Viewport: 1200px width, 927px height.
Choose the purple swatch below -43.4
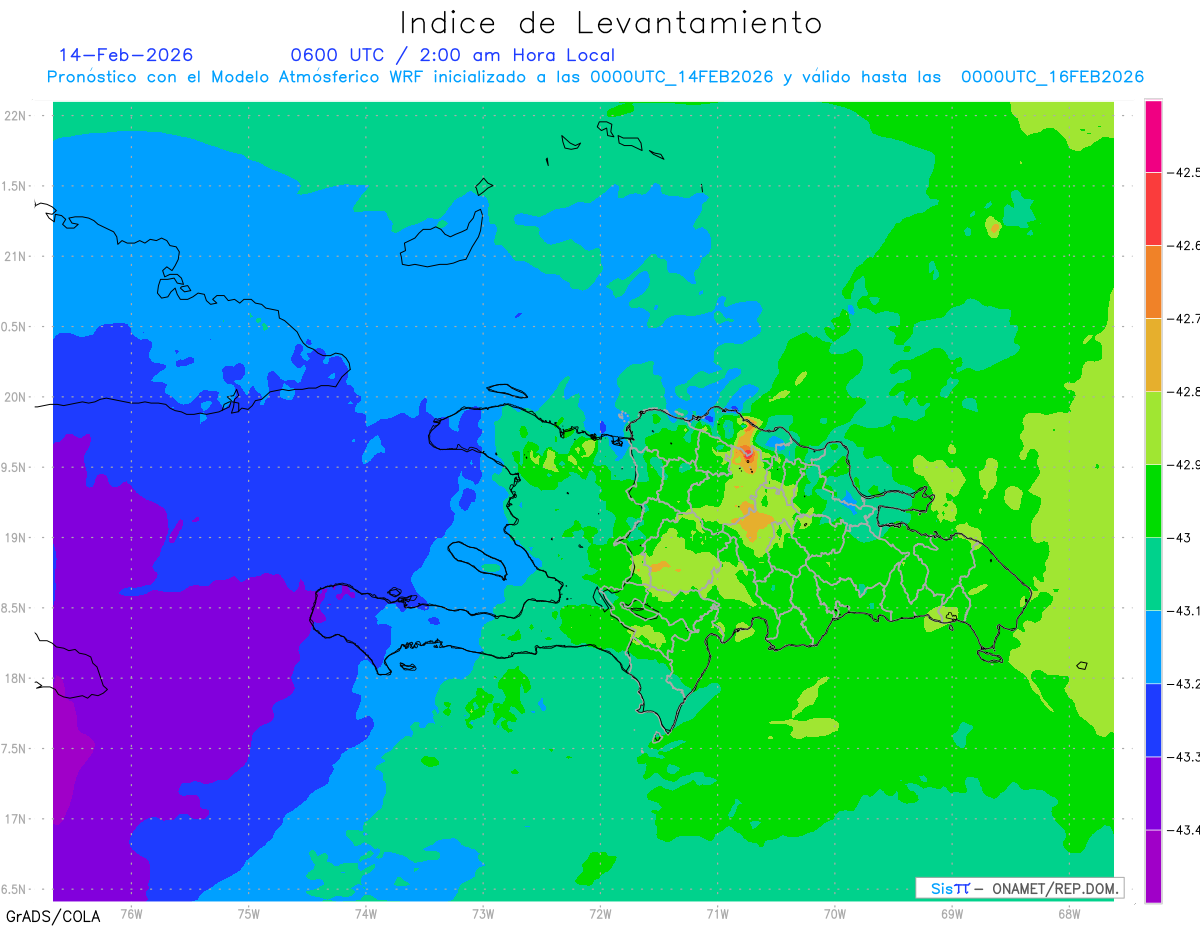[1153, 866]
